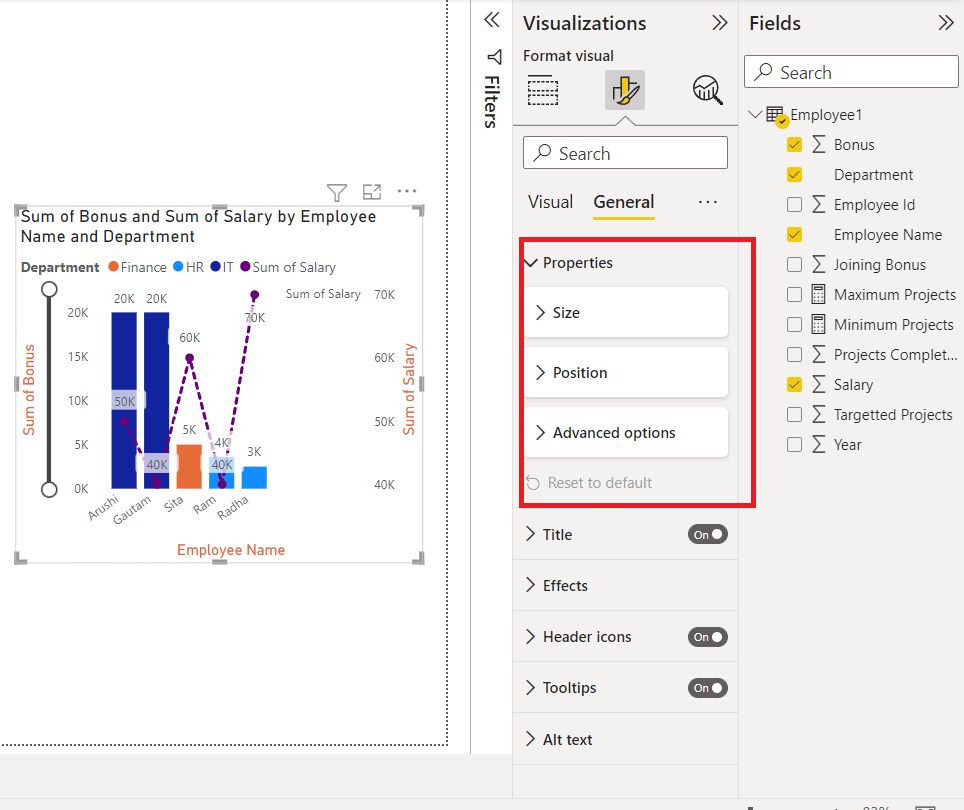Expand the Title section

(x=531, y=535)
